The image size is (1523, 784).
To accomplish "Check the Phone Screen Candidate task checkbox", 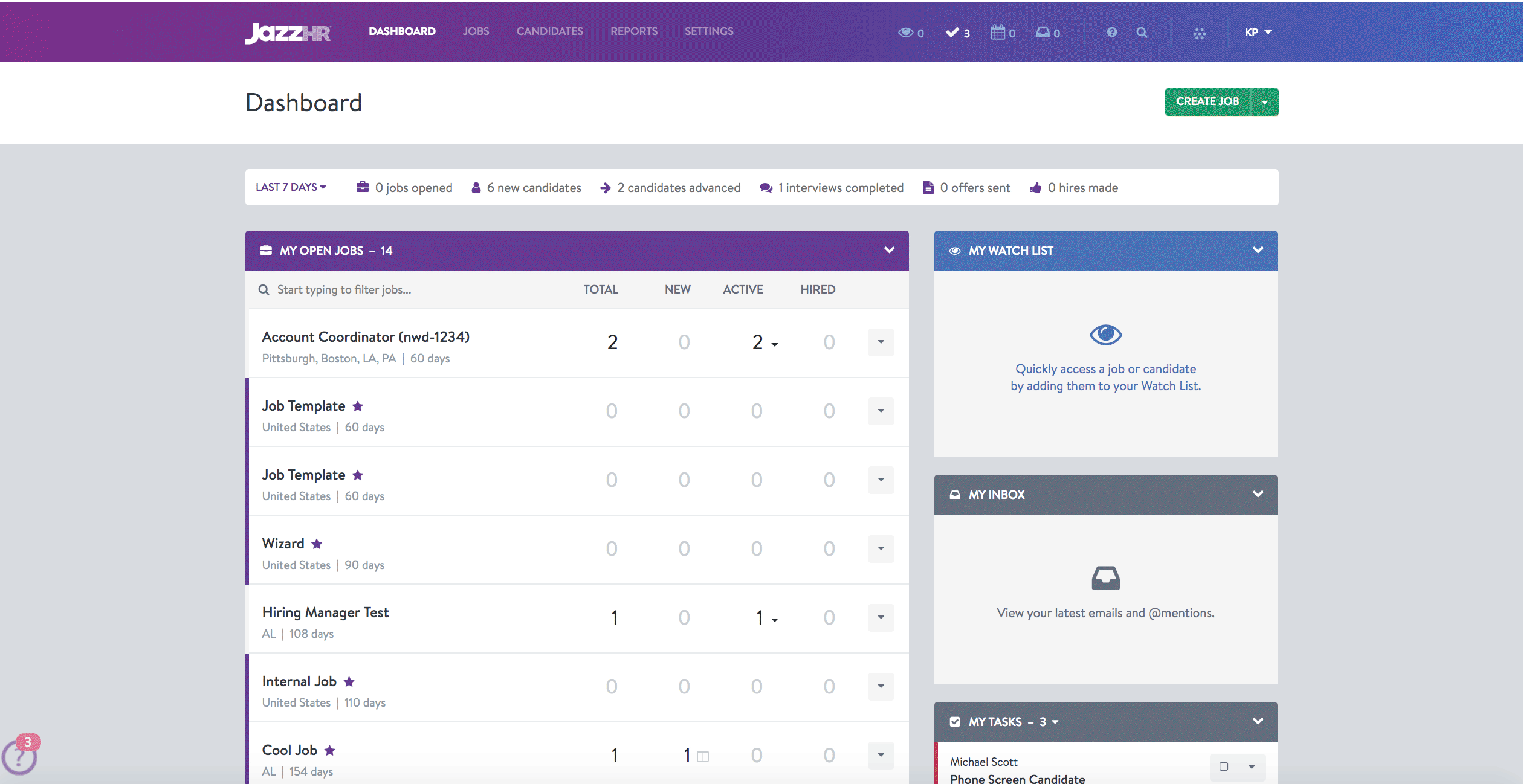I will point(1224,766).
